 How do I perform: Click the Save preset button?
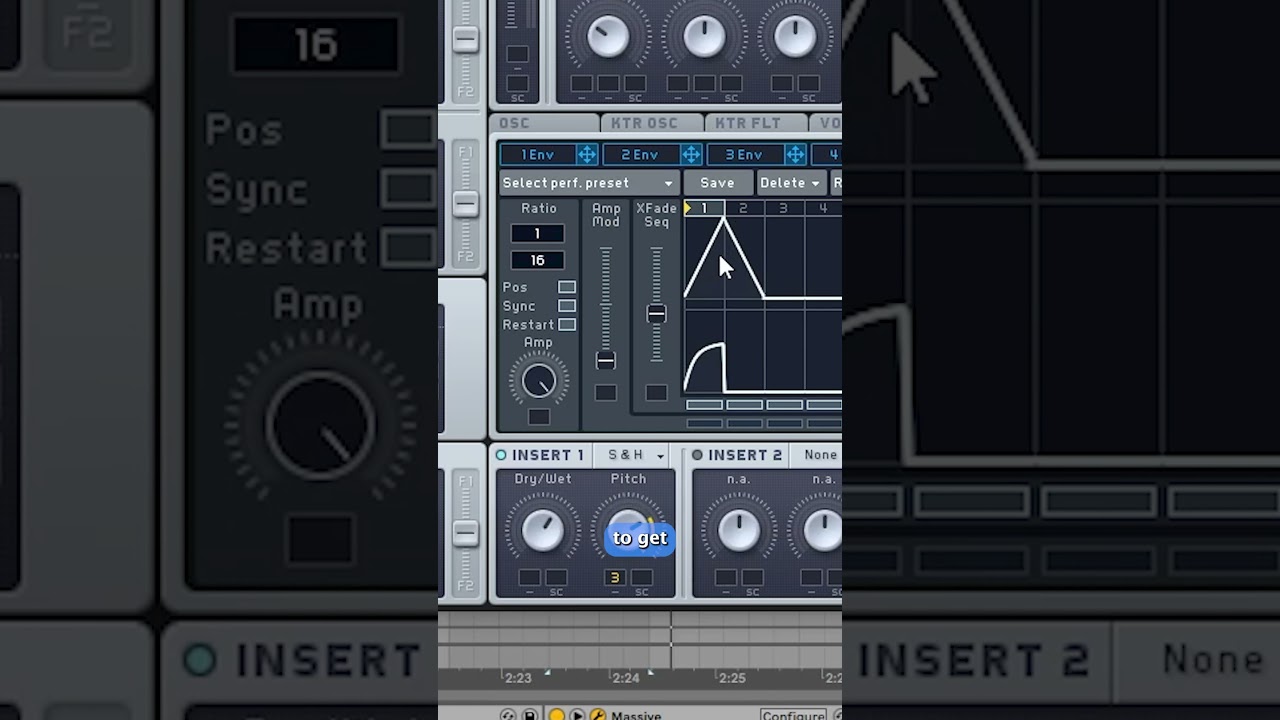point(717,183)
